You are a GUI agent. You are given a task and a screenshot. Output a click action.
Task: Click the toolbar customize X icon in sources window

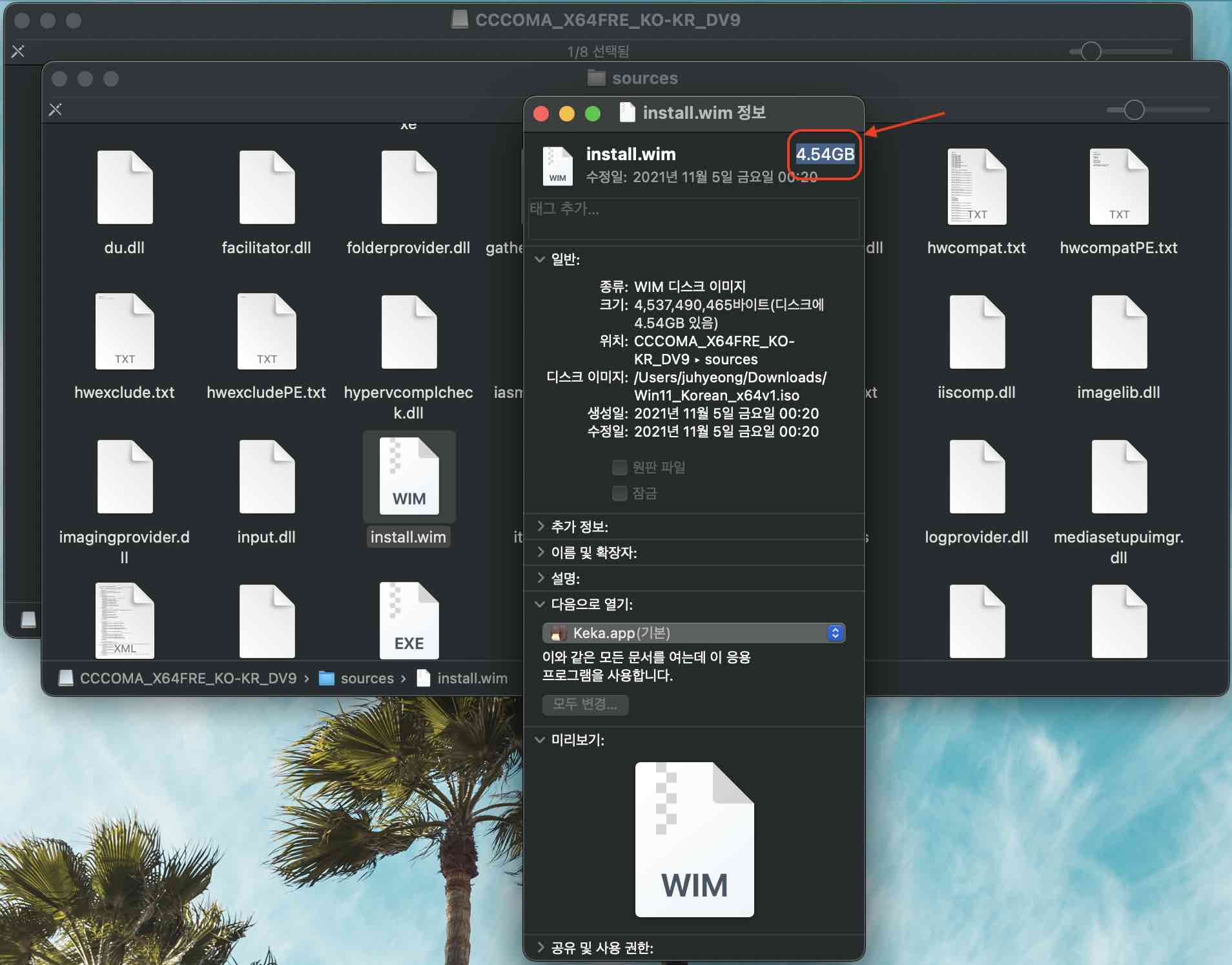56,109
